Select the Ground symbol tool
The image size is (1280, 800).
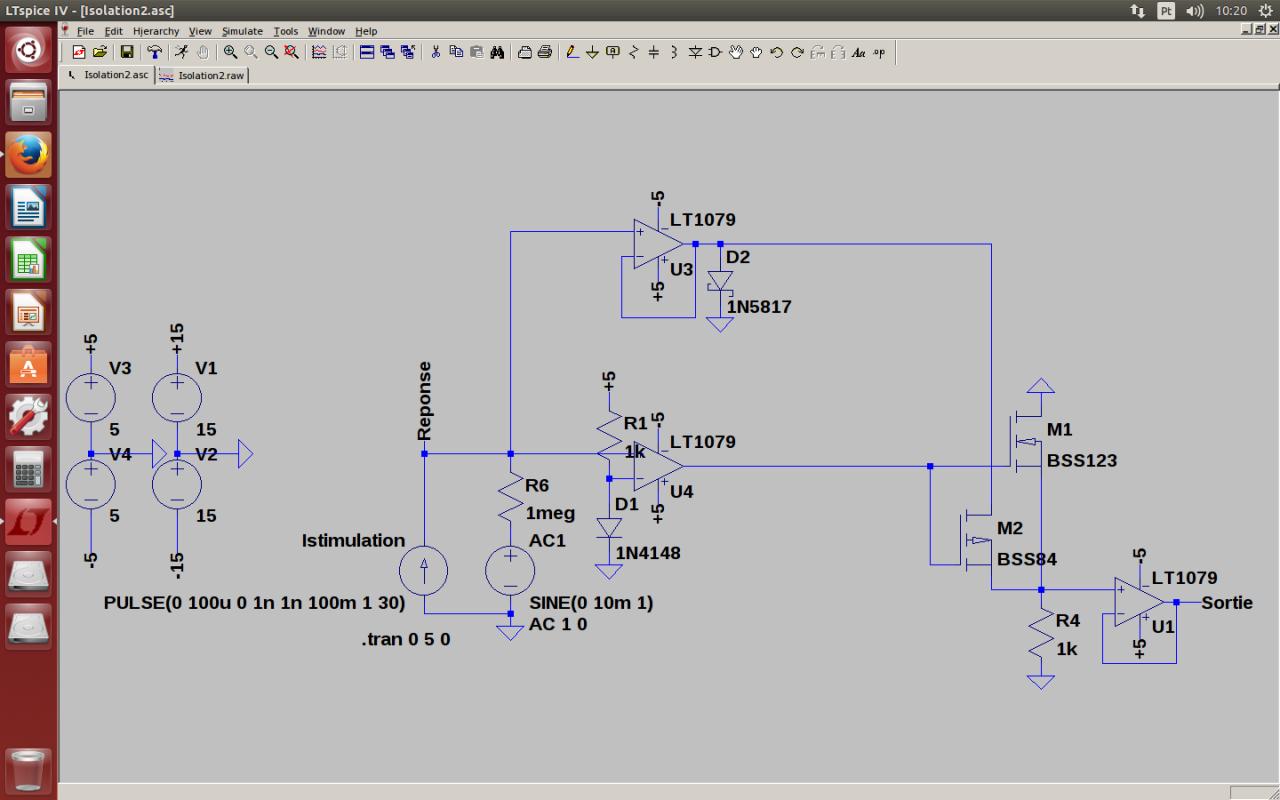(x=592, y=52)
